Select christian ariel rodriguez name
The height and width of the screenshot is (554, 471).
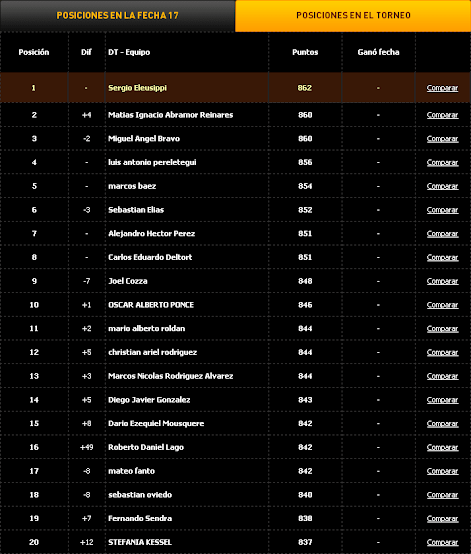pyautogui.click(x=153, y=352)
